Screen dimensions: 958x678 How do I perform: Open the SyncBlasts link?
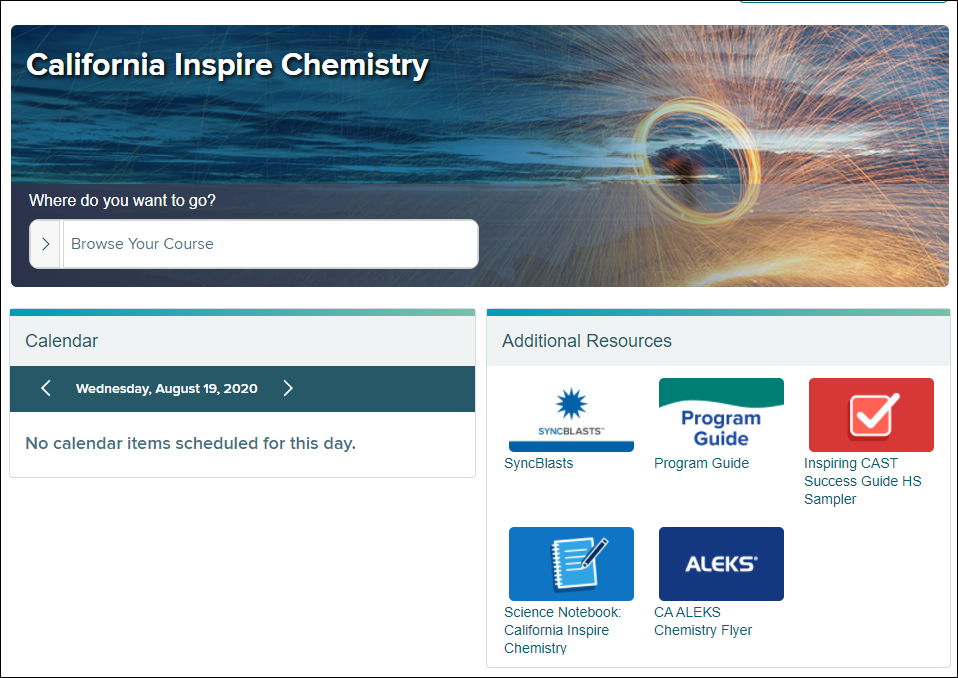coord(538,463)
